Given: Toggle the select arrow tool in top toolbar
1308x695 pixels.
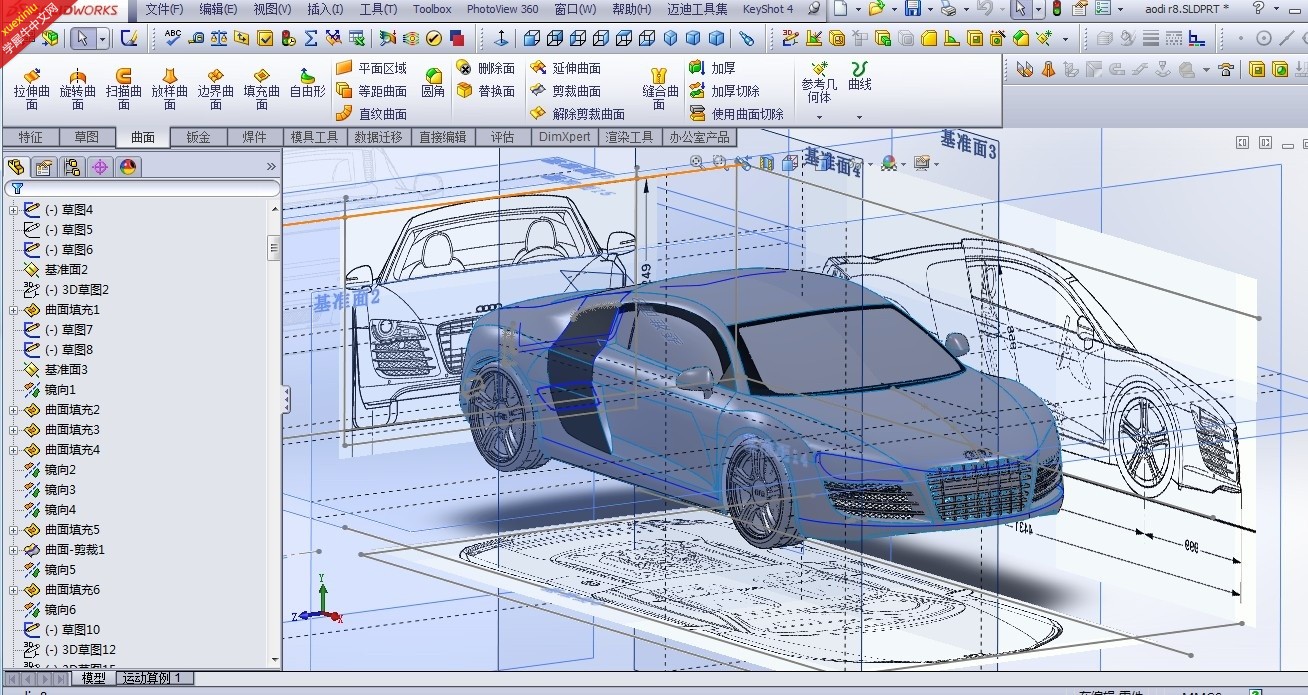Looking at the screenshot, I should coord(1018,9).
